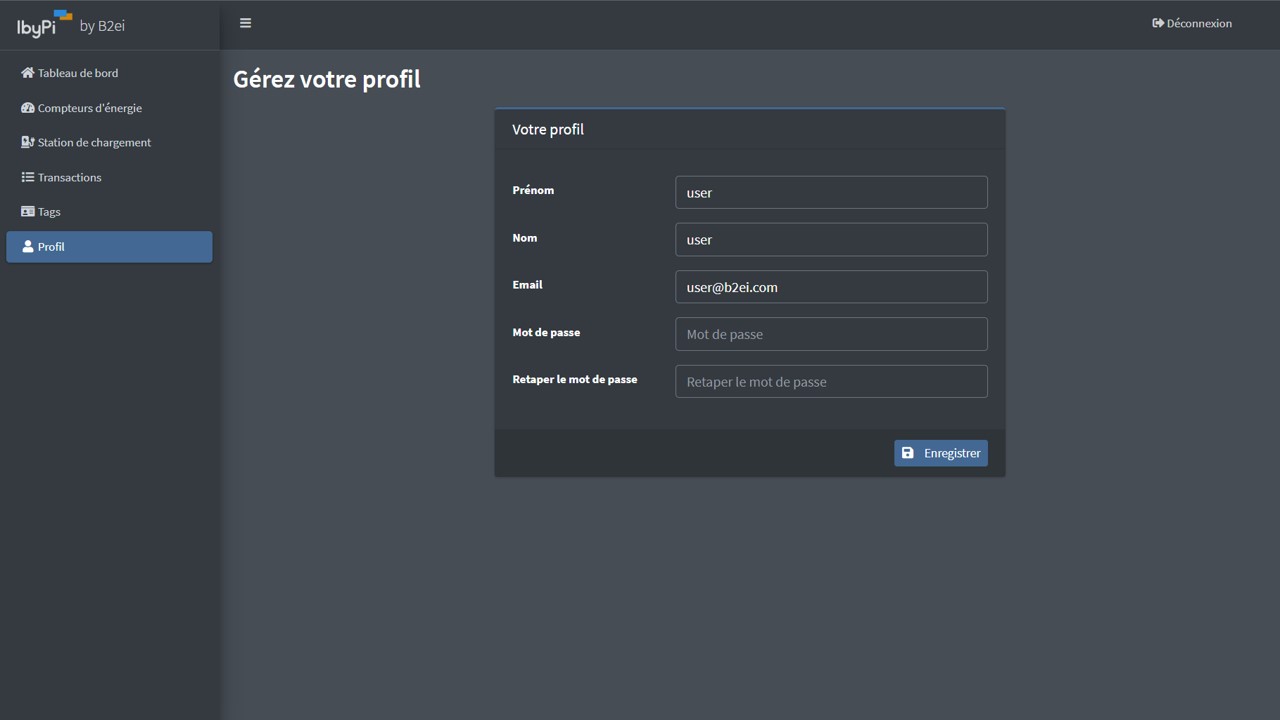This screenshot has height=720, width=1280.
Task: Select the Profil menu item
Action: (x=109, y=247)
